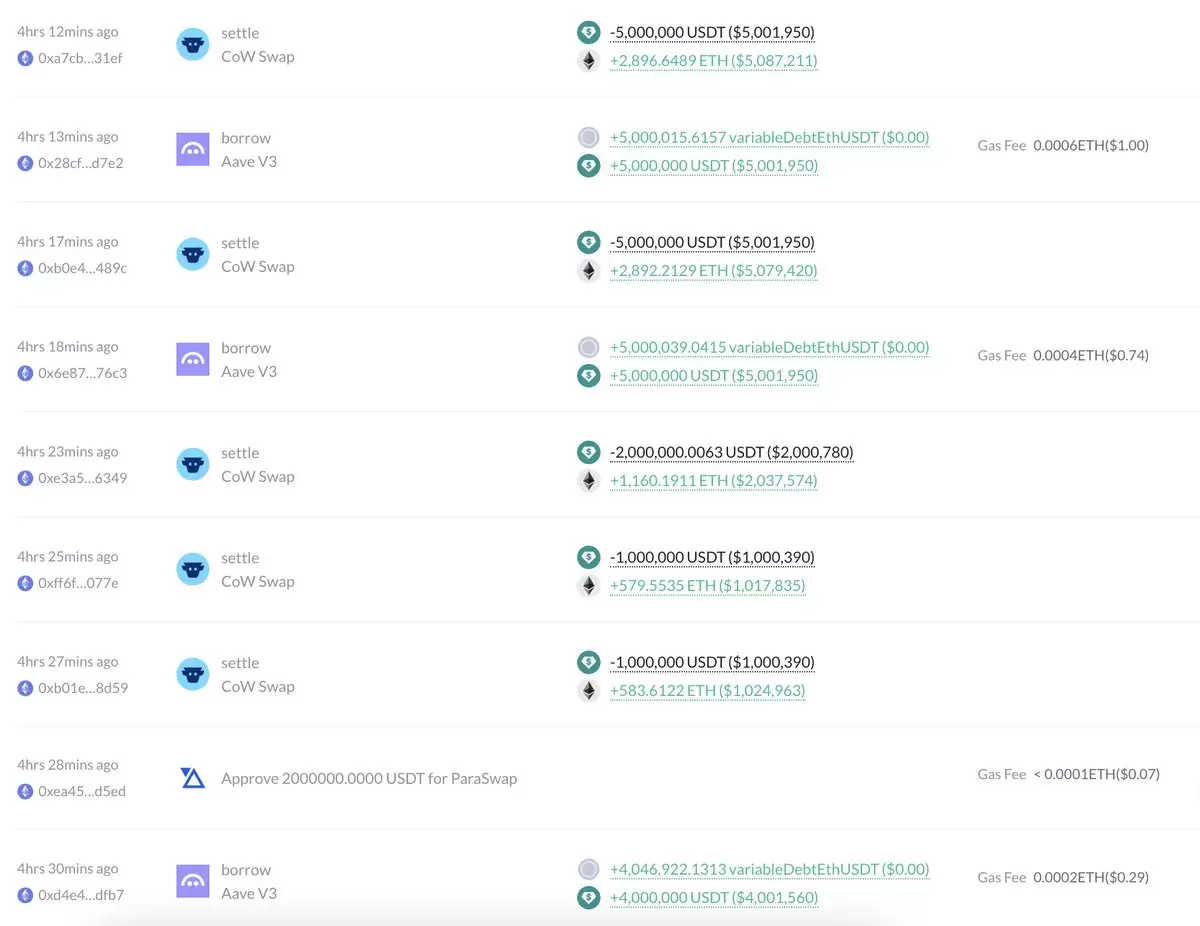Click CoW Swap icon in 0xff6f...077e row
1200x926 pixels.
click(193, 570)
